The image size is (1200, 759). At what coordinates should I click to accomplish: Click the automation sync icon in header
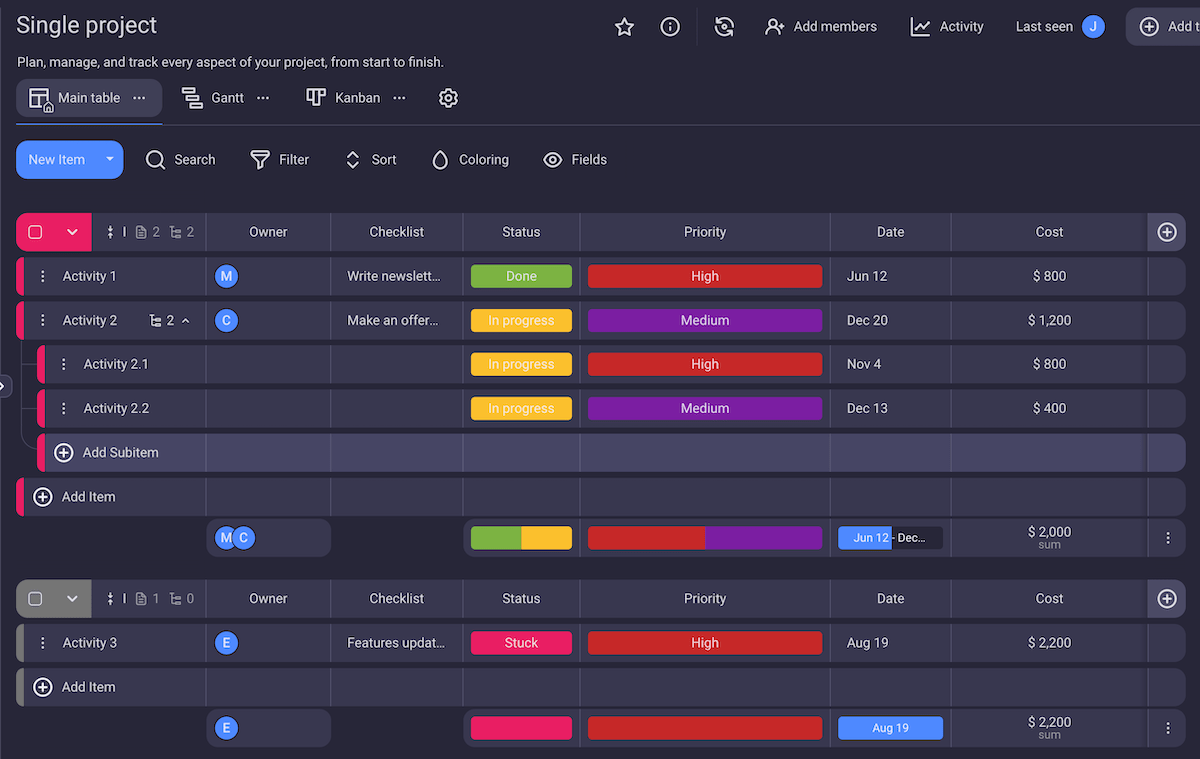(x=725, y=27)
